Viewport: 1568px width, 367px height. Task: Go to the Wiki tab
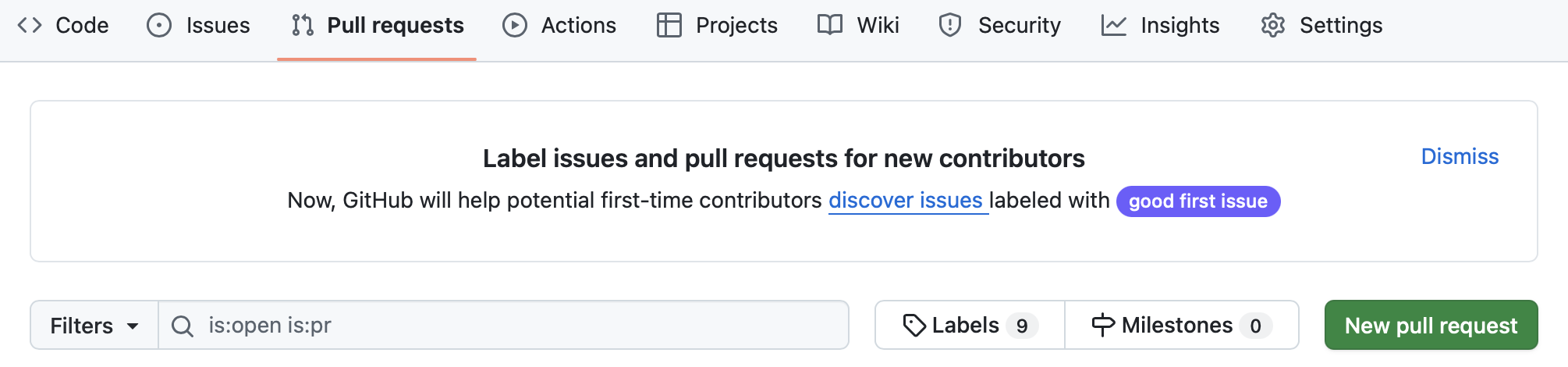[x=878, y=26]
